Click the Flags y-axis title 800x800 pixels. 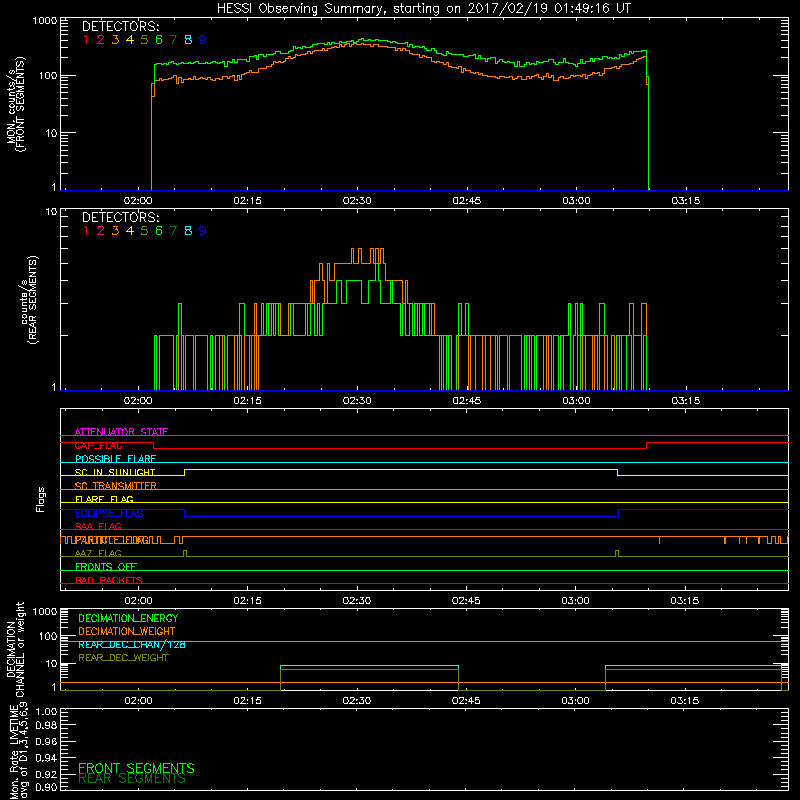click(x=41, y=499)
